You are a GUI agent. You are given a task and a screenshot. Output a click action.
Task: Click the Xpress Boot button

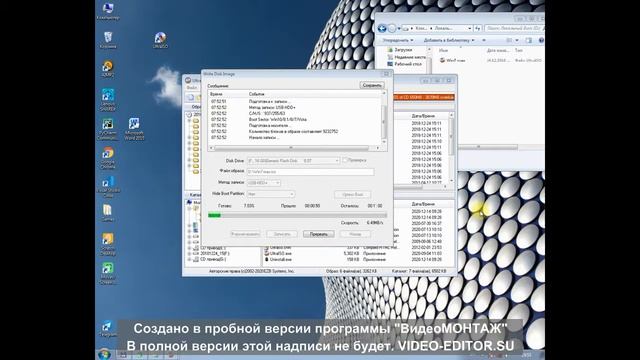(x=353, y=194)
